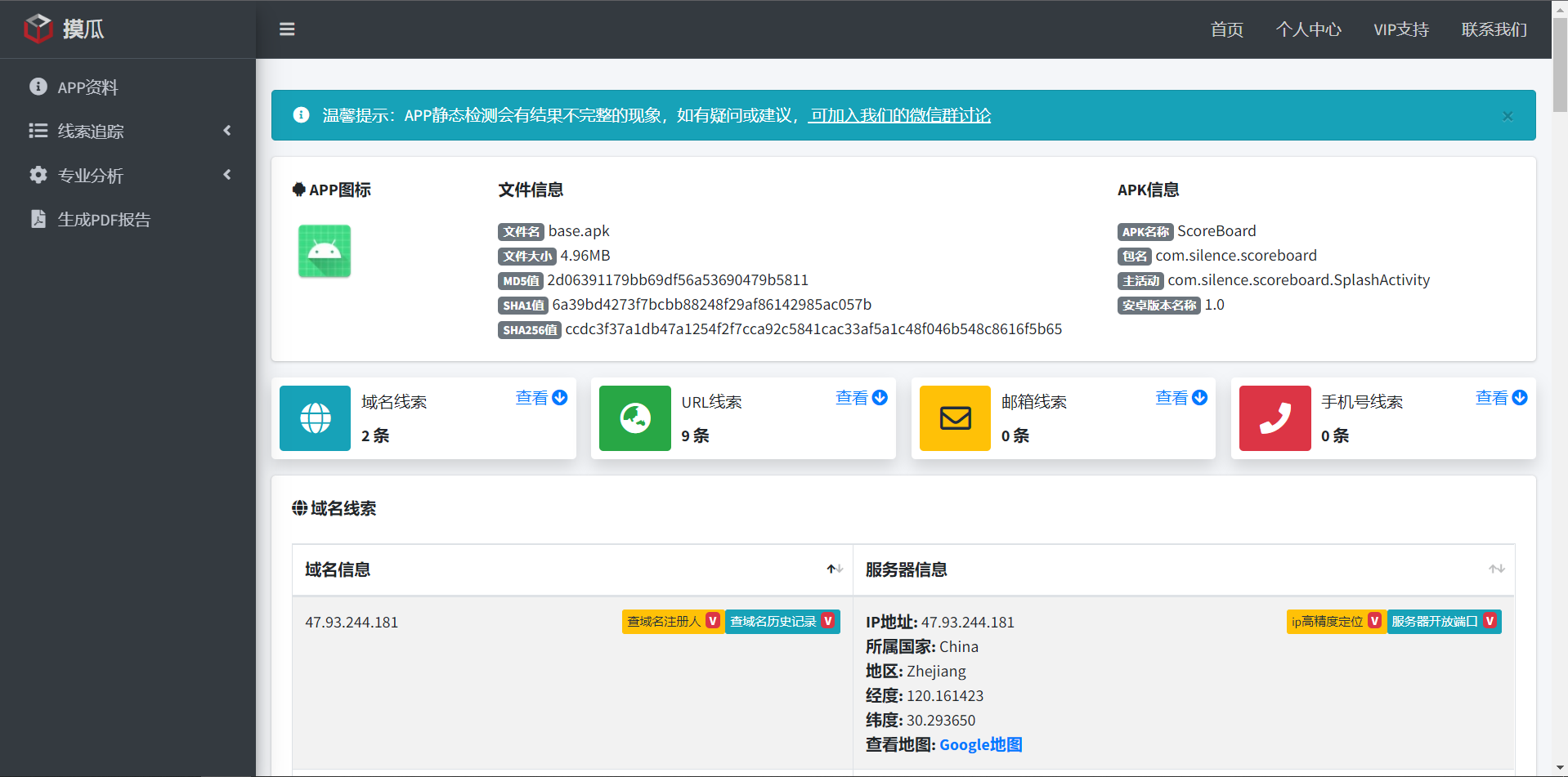The image size is (1568, 777).
Task: Click com.silence.scoreboard.SplashActivity text
Action: tap(1299, 280)
